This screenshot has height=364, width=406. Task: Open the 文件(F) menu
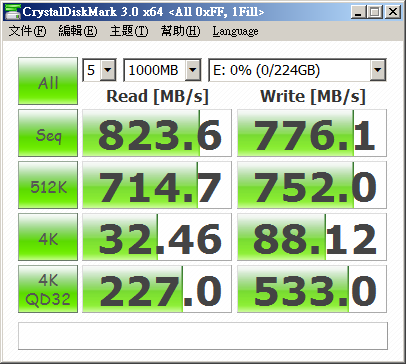pos(27,31)
